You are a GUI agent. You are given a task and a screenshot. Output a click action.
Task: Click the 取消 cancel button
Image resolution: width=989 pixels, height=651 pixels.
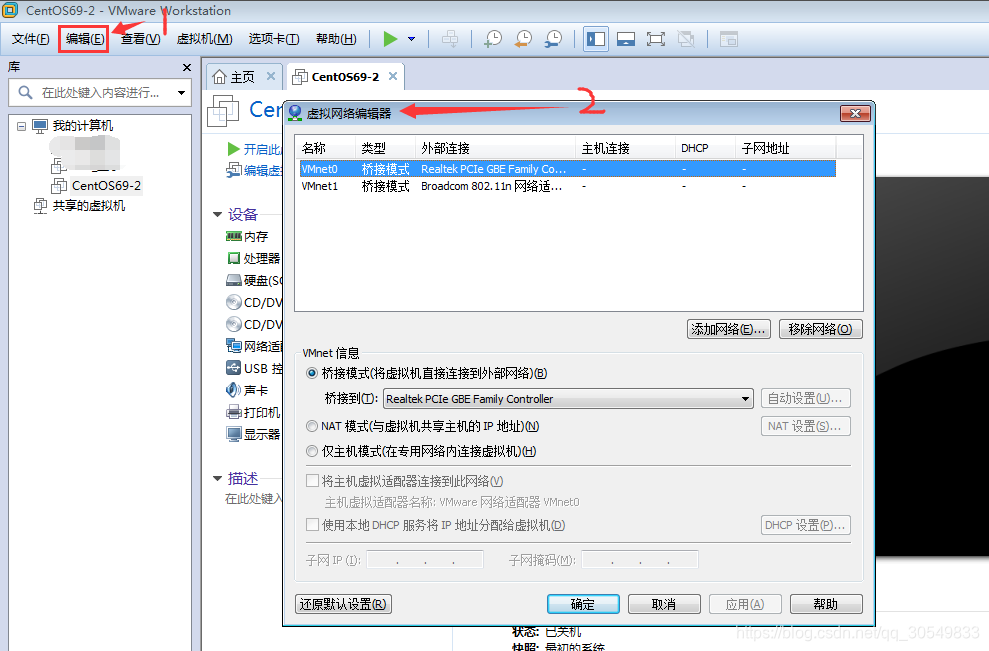pyautogui.click(x=664, y=604)
